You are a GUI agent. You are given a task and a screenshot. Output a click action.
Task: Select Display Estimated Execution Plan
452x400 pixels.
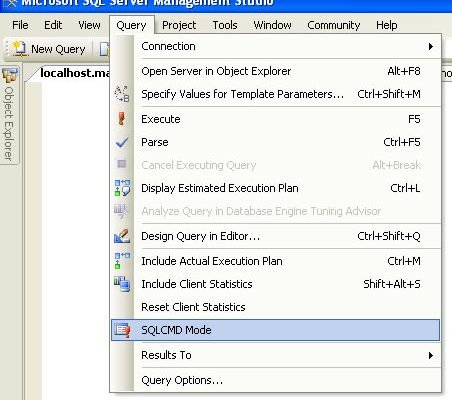(275, 188)
